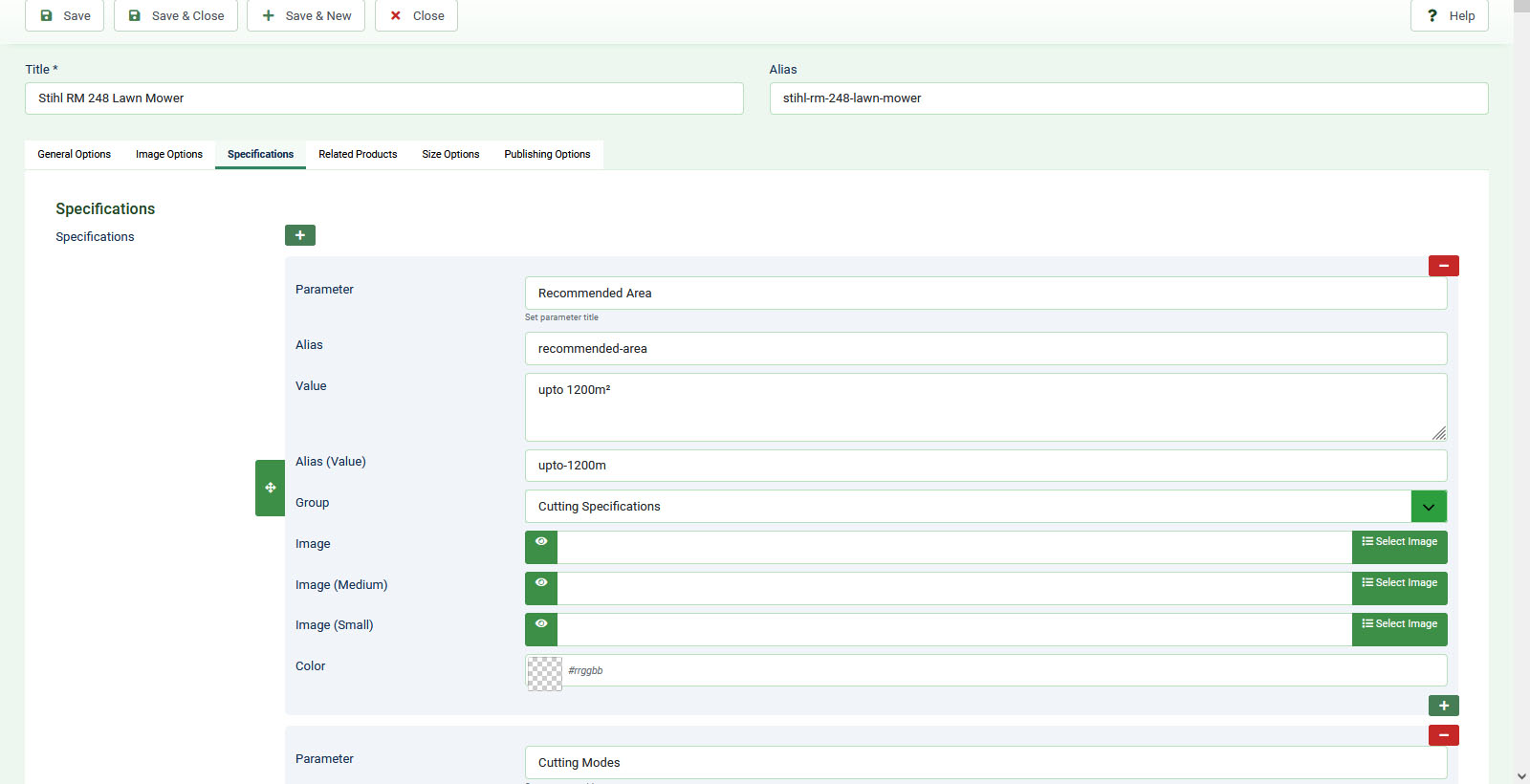Remove the Recommended Area specification row
This screenshot has height=784, width=1530.
(x=1444, y=266)
